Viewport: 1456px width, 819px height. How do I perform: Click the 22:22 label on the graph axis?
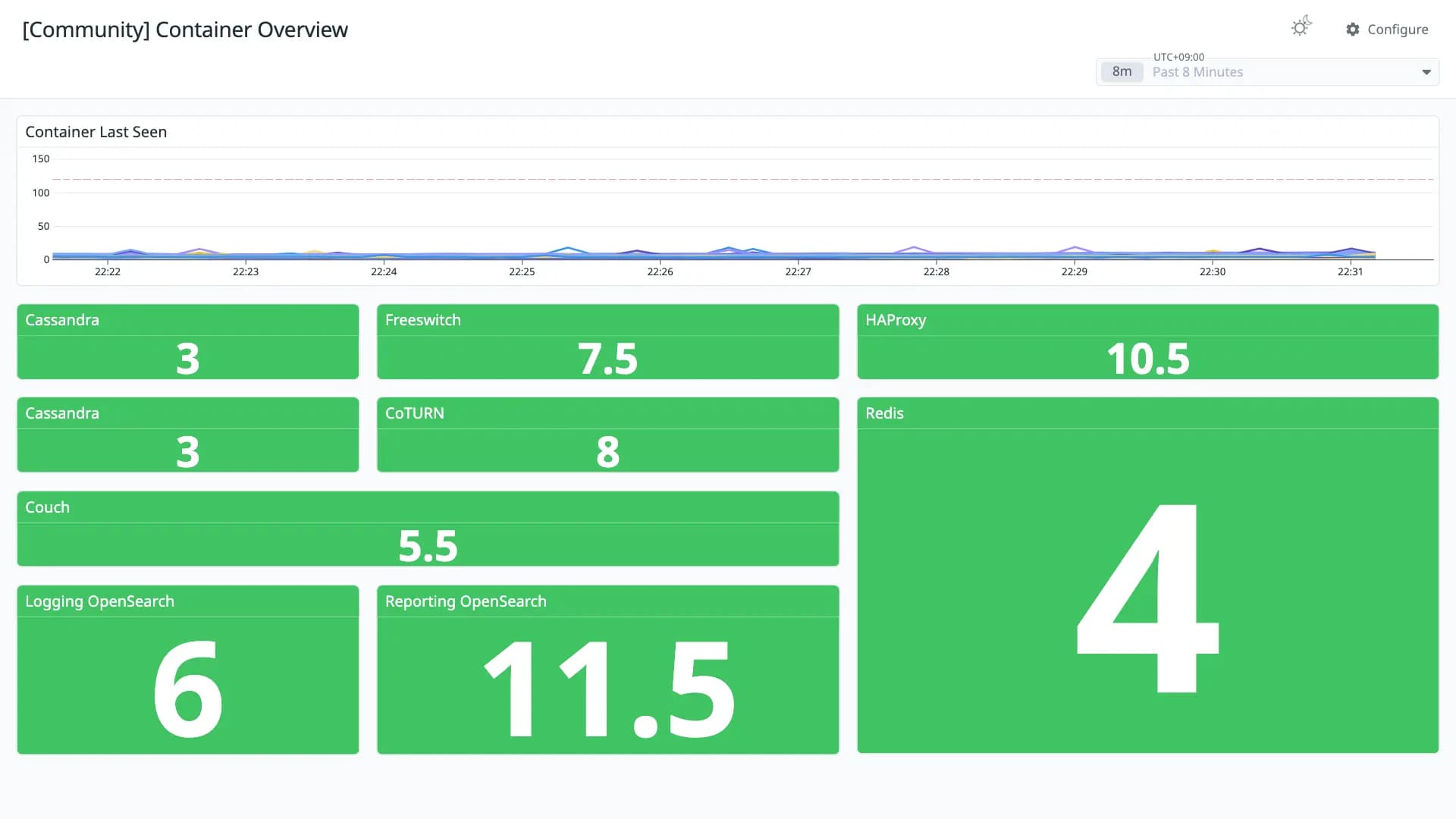[108, 271]
